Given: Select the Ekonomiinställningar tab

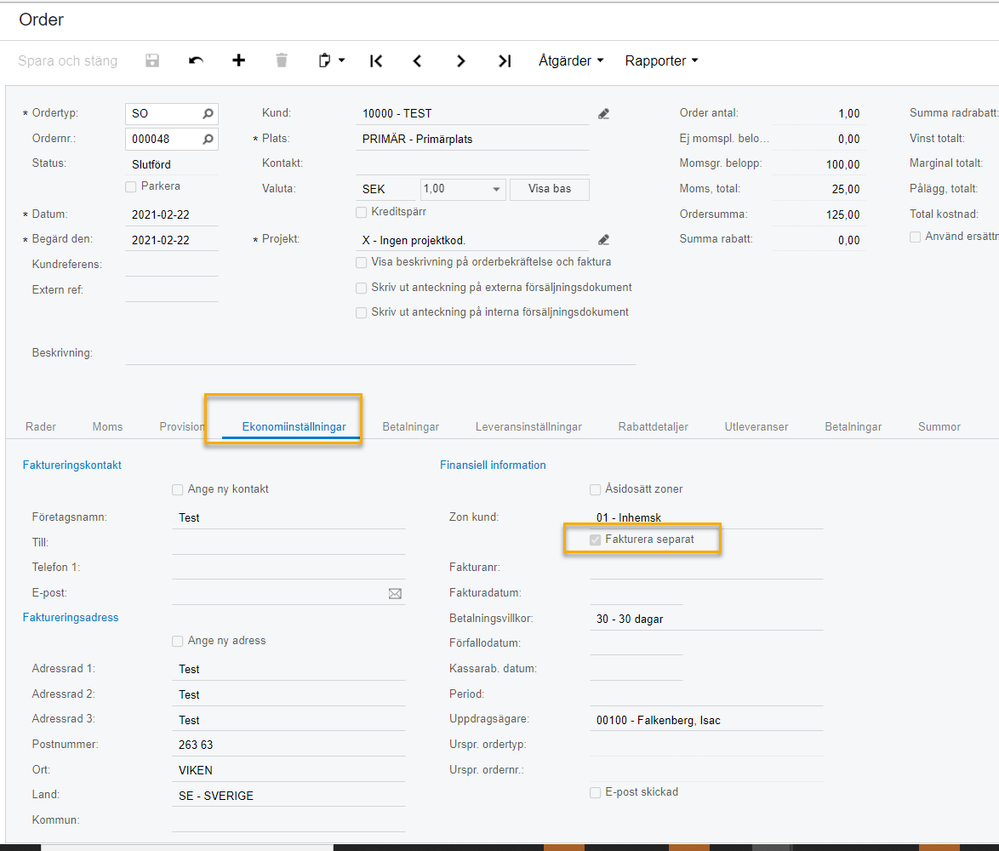Looking at the screenshot, I should click(x=294, y=427).
